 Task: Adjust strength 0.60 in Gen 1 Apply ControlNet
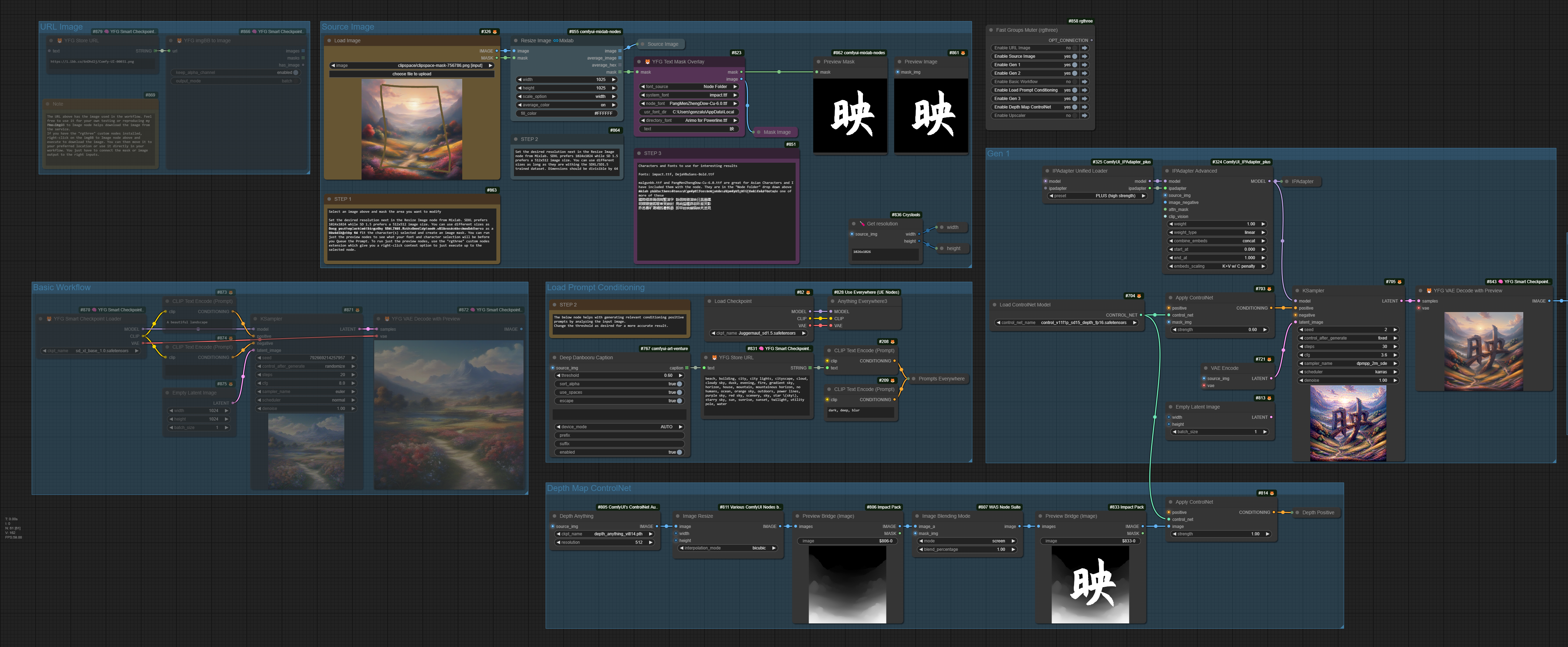point(1220,330)
